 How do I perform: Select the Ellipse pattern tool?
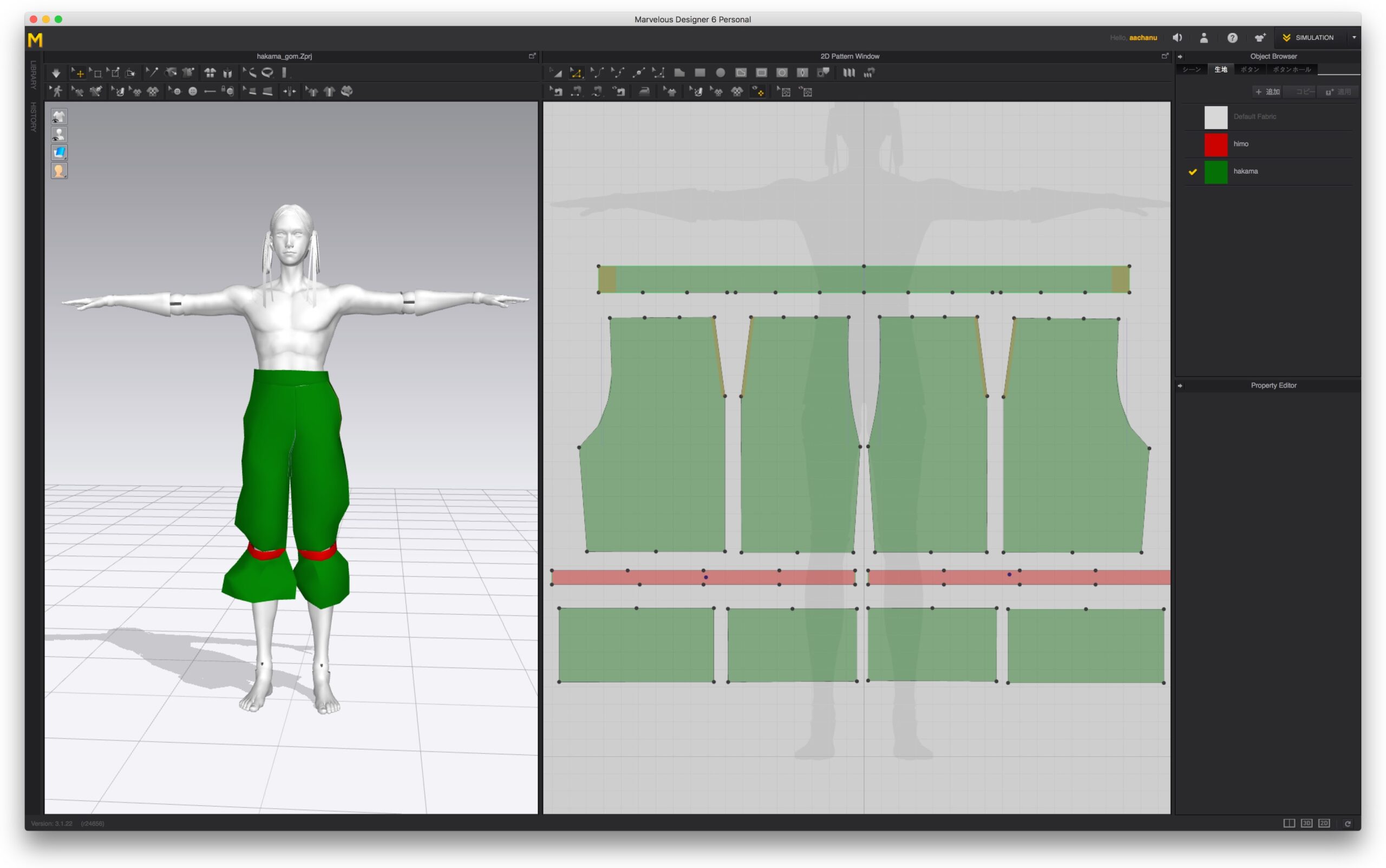click(x=720, y=73)
